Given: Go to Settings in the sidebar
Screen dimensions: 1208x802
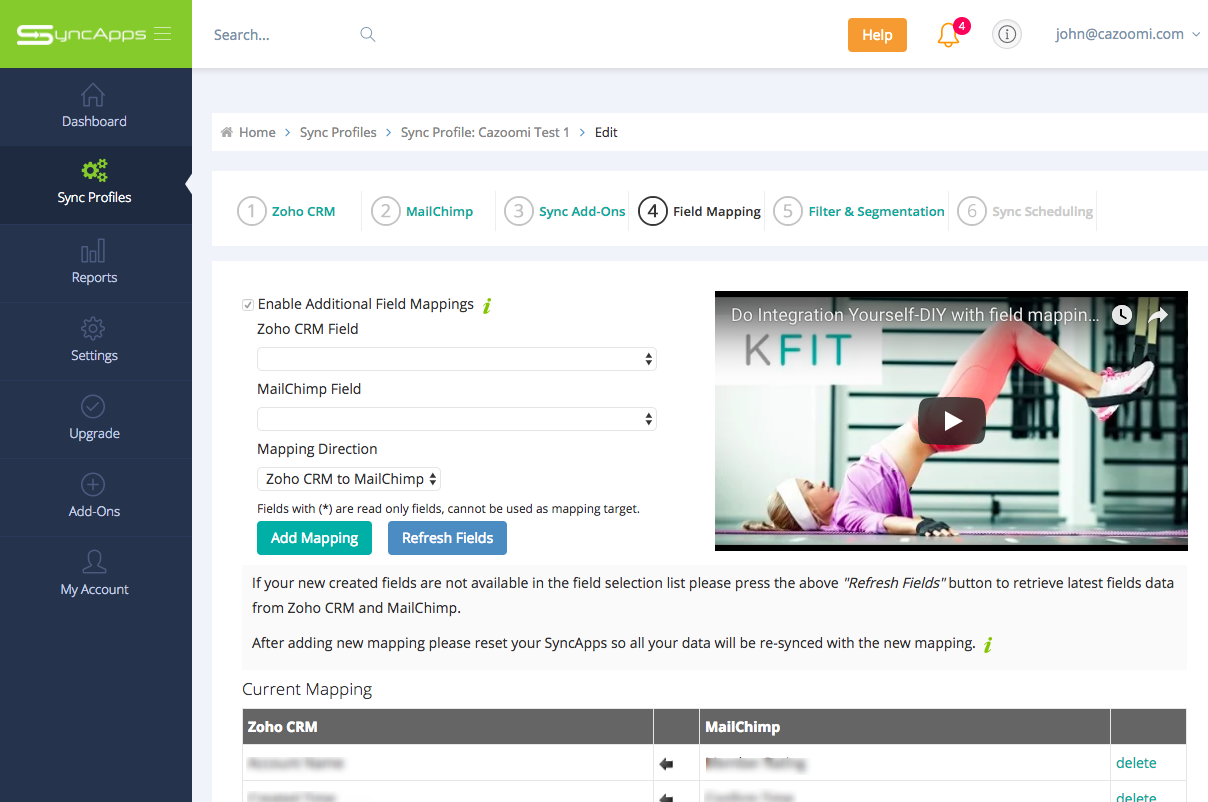Looking at the screenshot, I should [94, 340].
